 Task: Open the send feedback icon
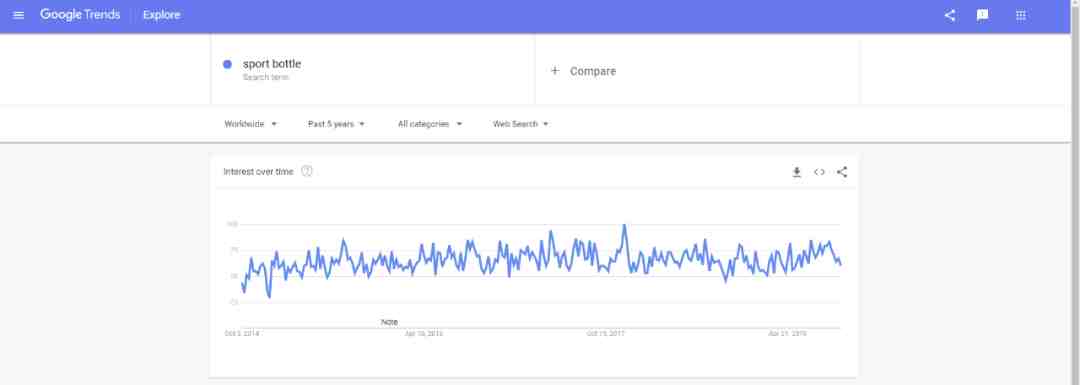tap(982, 15)
